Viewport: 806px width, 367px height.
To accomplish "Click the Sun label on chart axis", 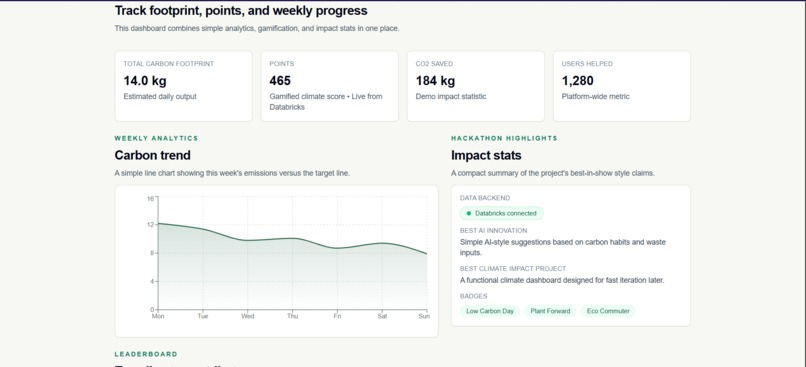I will tap(424, 316).
